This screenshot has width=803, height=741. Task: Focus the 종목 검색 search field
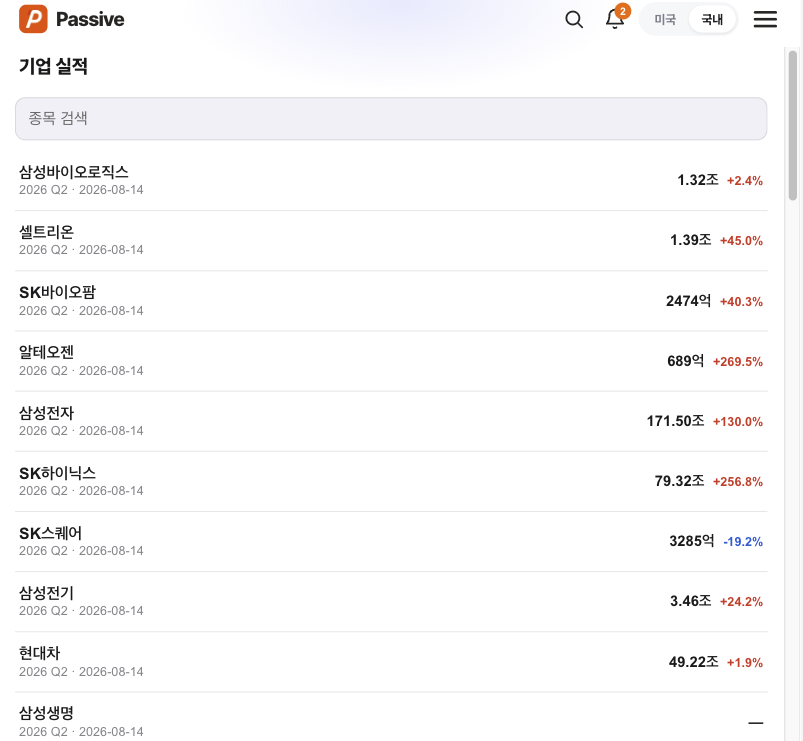coord(391,118)
